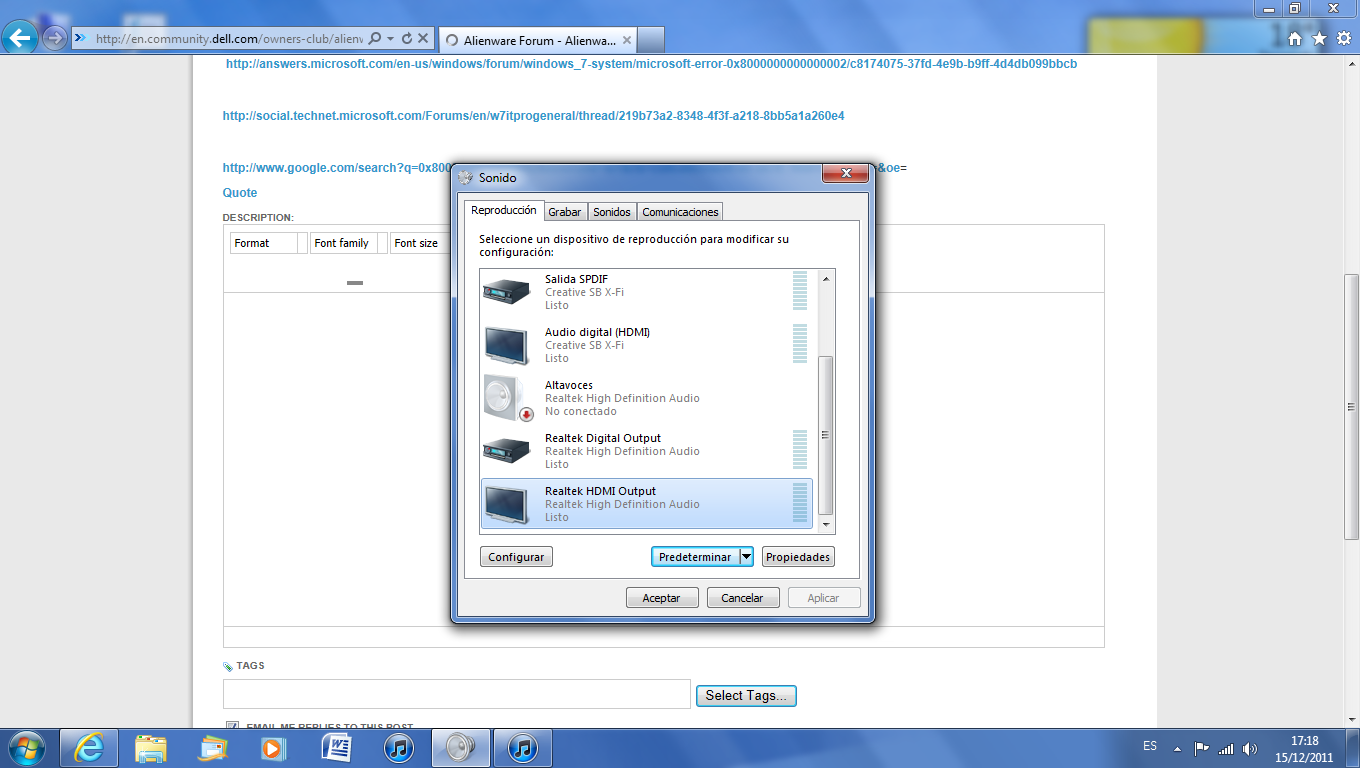Switch to the Comunicaciones tab
The height and width of the screenshot is (768, 1360).
click(x=680, y=212)
